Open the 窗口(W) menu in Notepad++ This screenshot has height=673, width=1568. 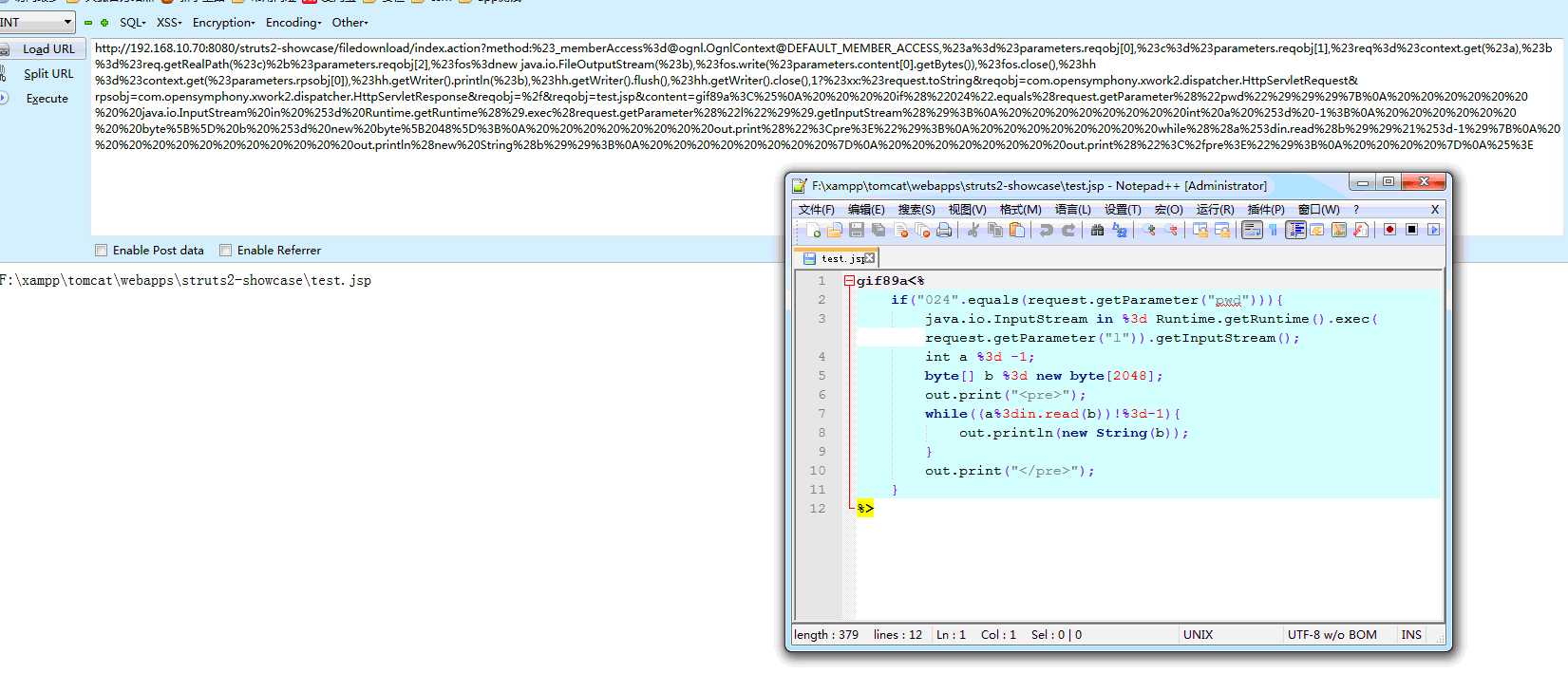[1319, 210]
